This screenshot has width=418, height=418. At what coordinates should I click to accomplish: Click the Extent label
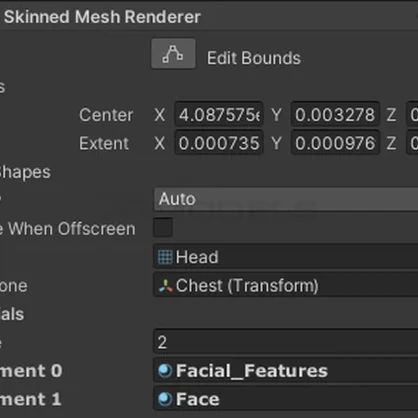pyautogui.click(x=104, y=144)
